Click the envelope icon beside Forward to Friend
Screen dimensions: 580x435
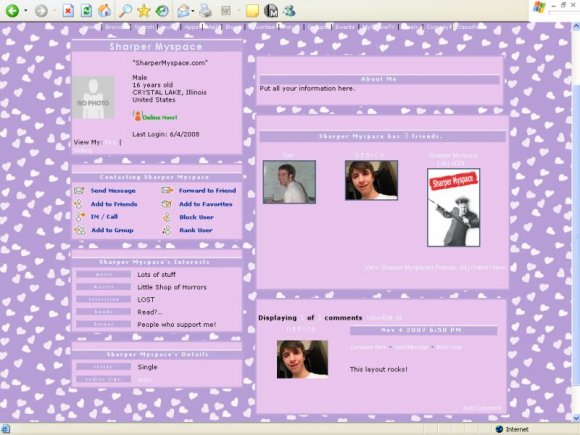[x=167, y=190]
